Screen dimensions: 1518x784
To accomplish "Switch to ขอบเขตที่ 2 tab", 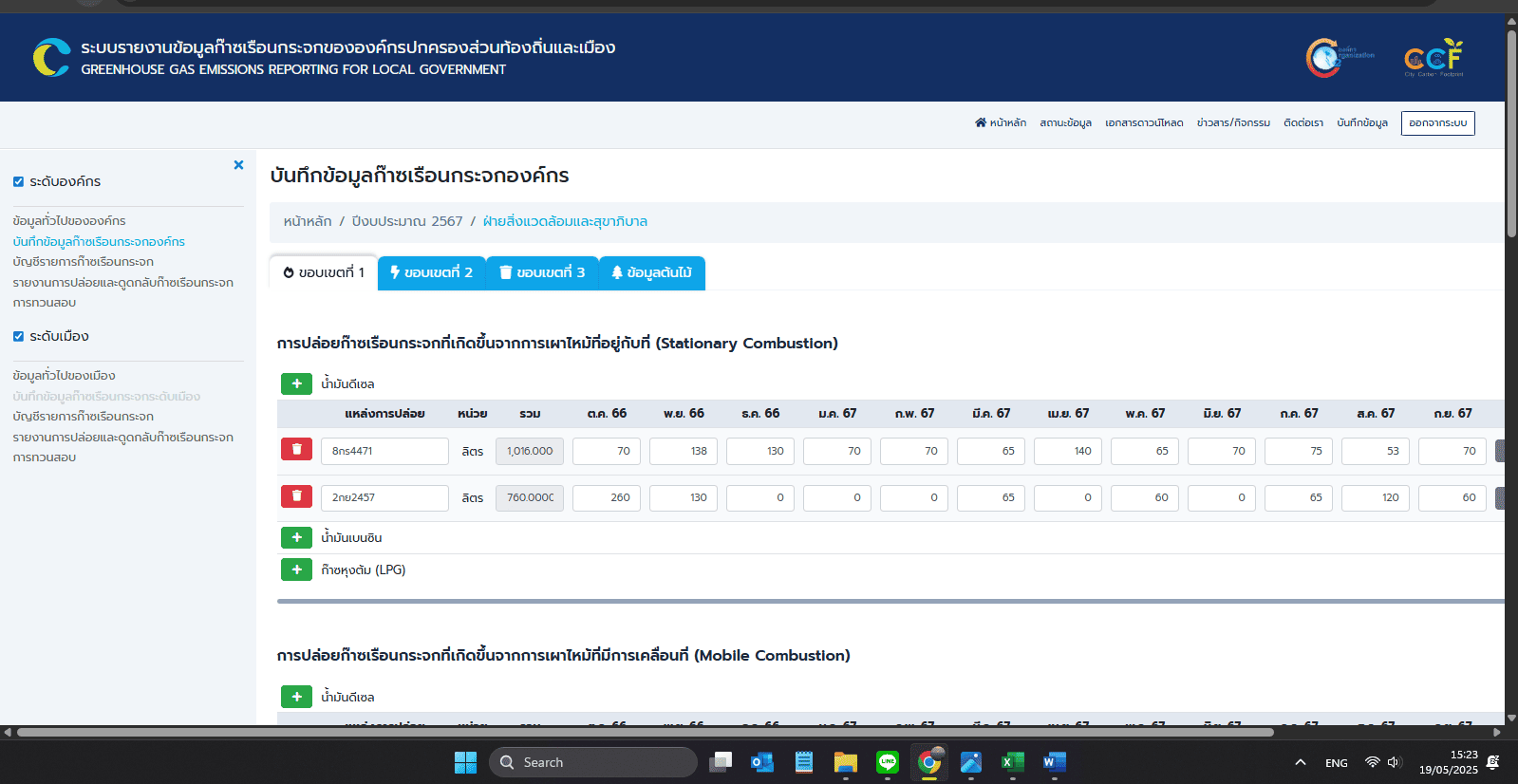I will (431, 273).
